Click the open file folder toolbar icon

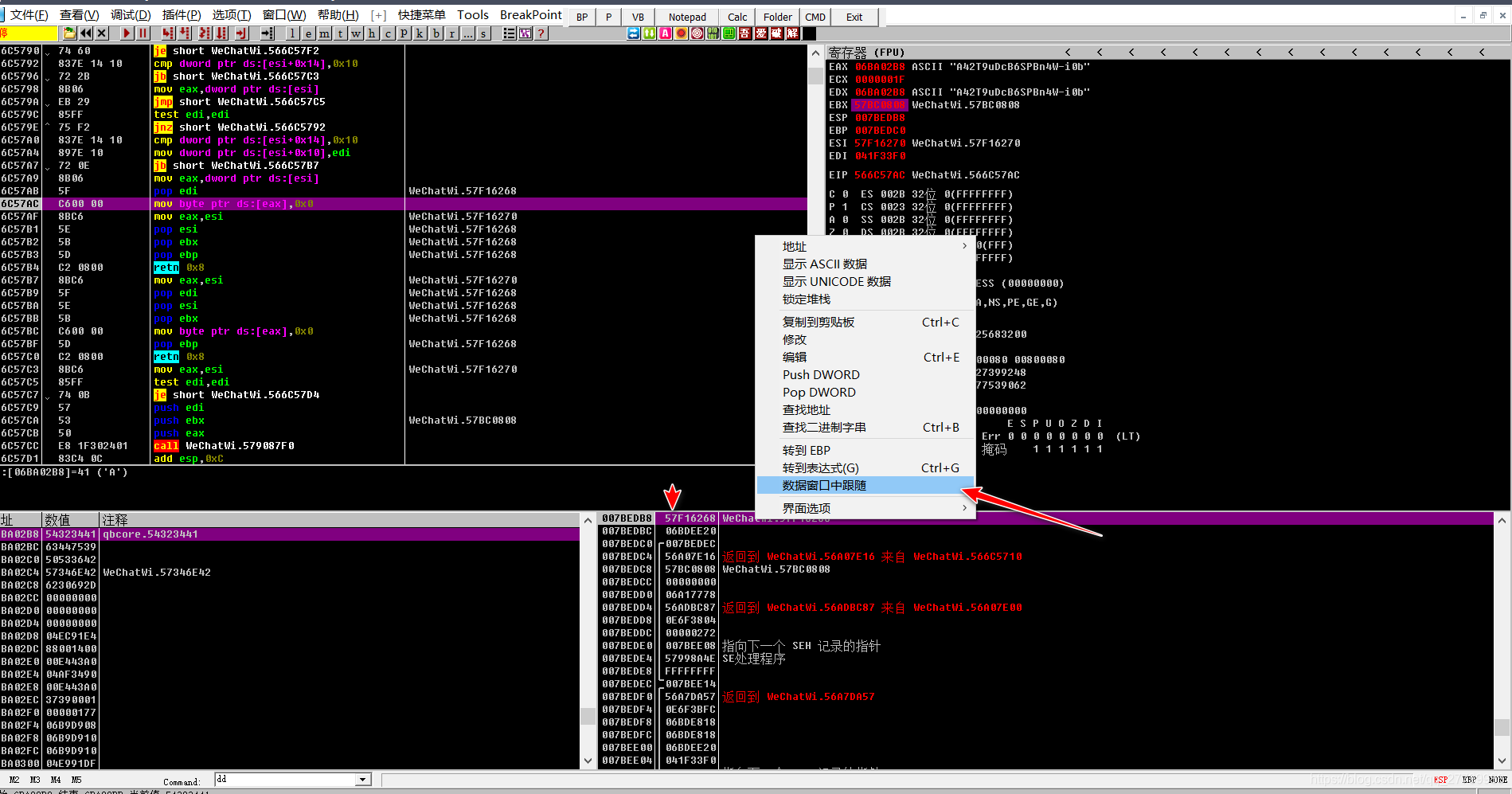pos(69,33)
